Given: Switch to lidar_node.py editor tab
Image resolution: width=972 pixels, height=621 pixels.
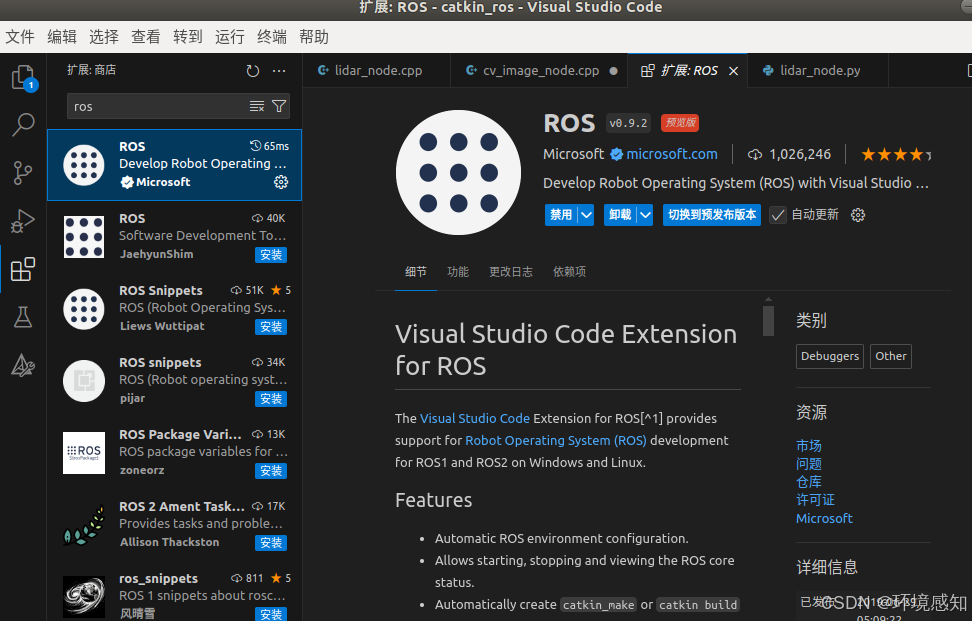Looking at the screenshot, I should (818, 71).
